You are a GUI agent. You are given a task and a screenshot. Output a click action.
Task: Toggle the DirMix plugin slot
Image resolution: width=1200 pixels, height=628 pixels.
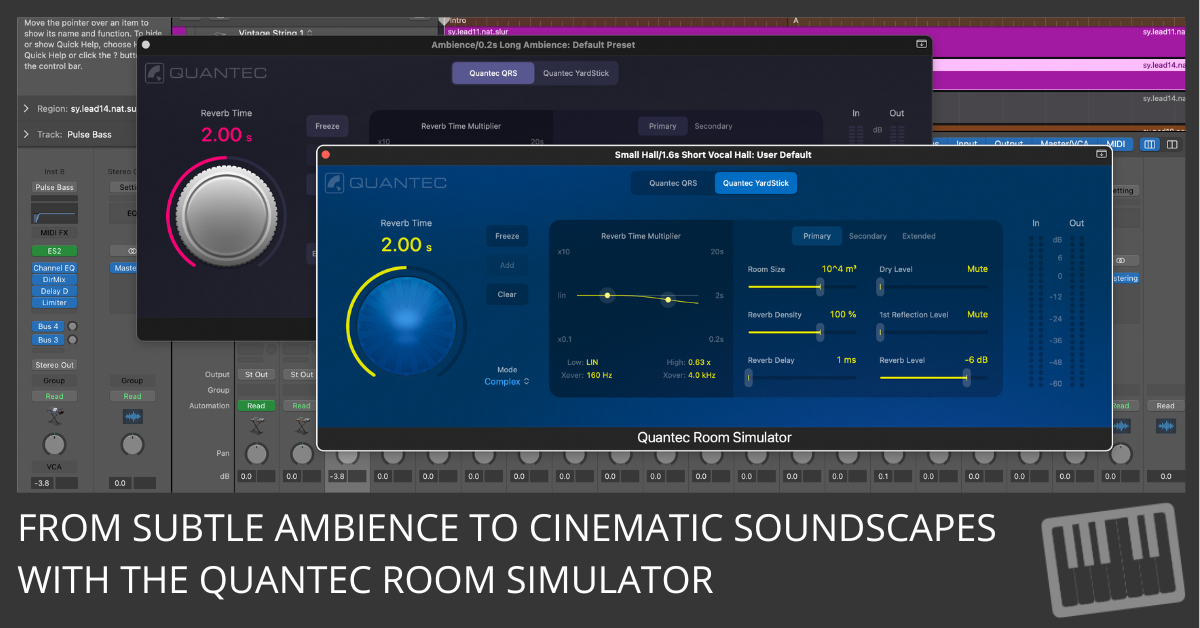54,280
